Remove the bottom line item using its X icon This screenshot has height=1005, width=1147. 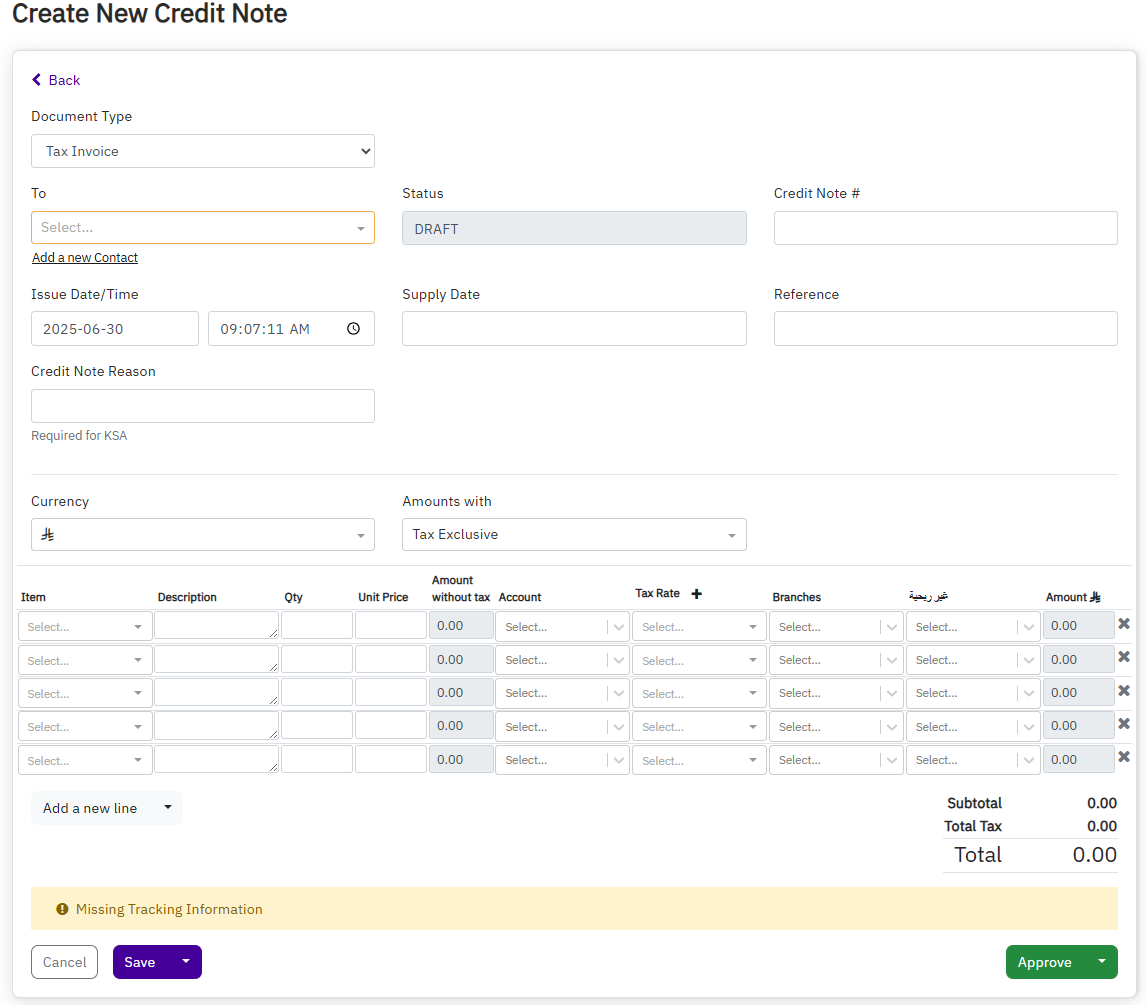(x=1124, y=755)
